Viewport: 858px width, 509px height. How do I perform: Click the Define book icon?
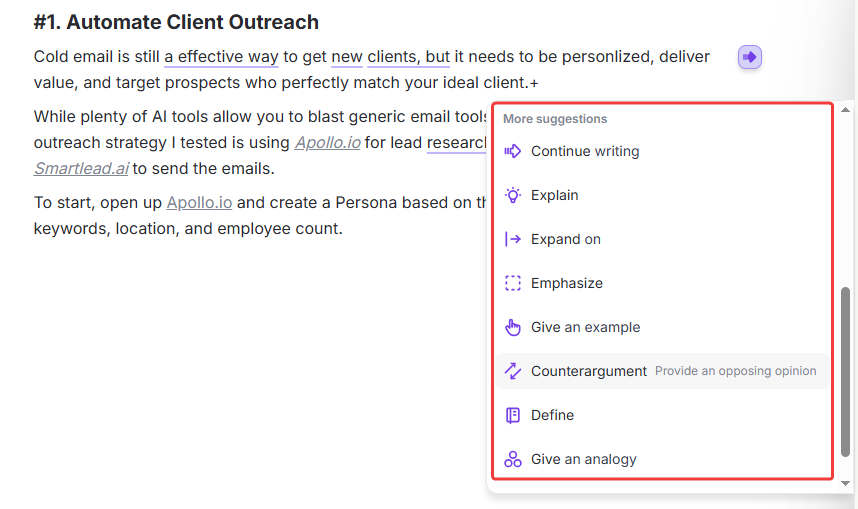point(513,415)
